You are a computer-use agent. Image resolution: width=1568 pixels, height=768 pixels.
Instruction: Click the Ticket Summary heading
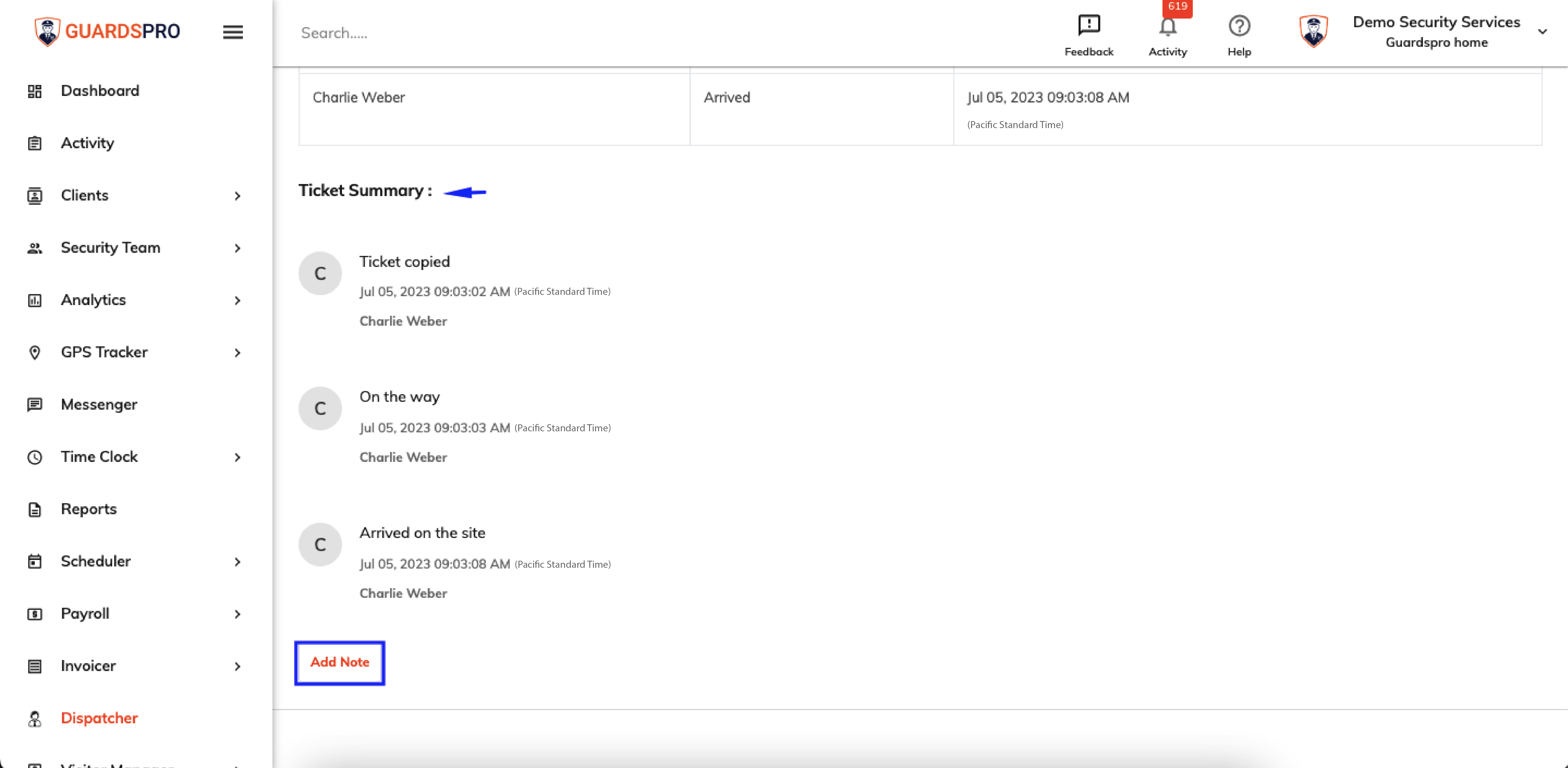(x=365, y=191)
